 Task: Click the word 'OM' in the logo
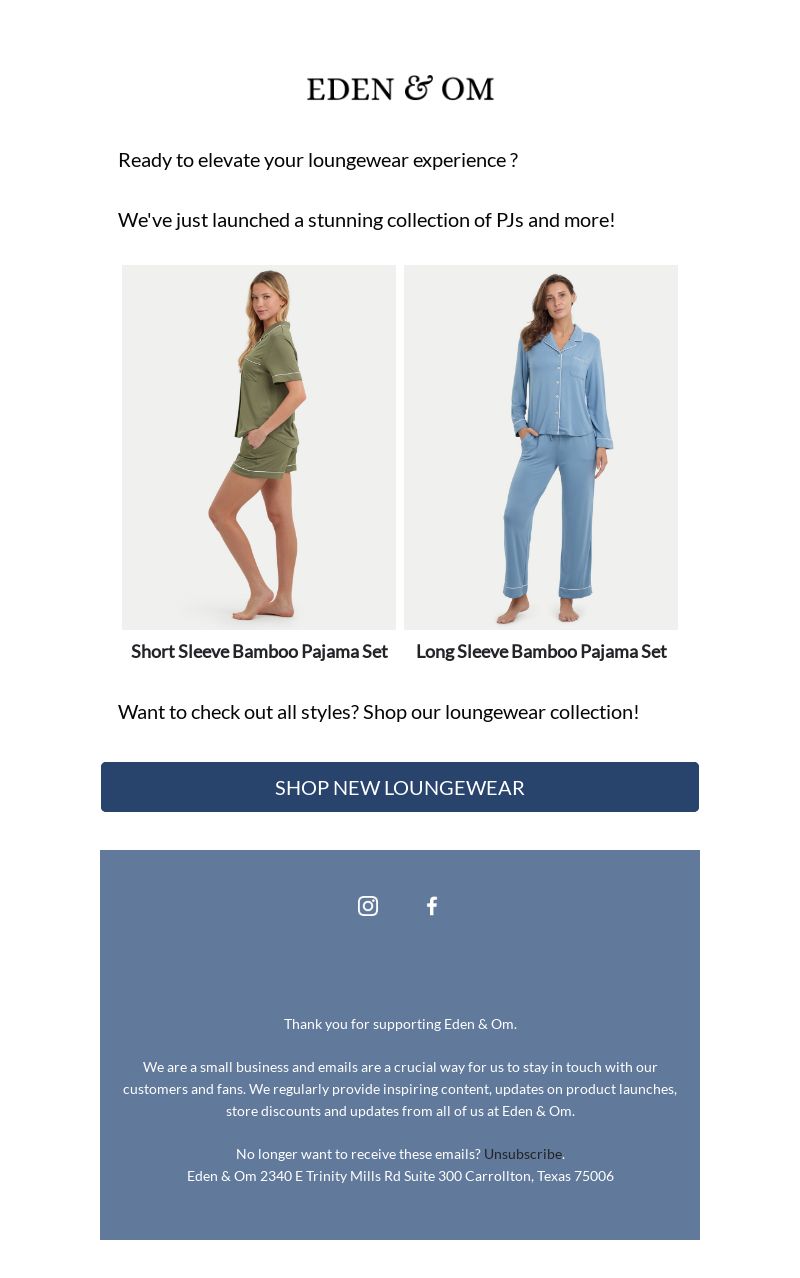pyautogui.click(x=468, y=89)
